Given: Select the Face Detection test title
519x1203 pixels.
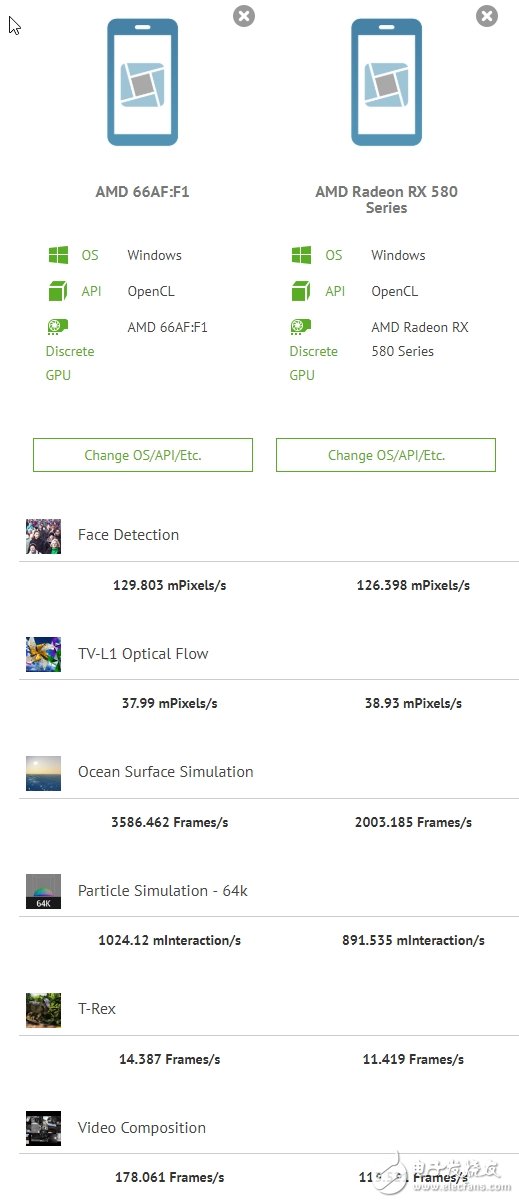Looking at the screenshot, I should pos(129,535).
